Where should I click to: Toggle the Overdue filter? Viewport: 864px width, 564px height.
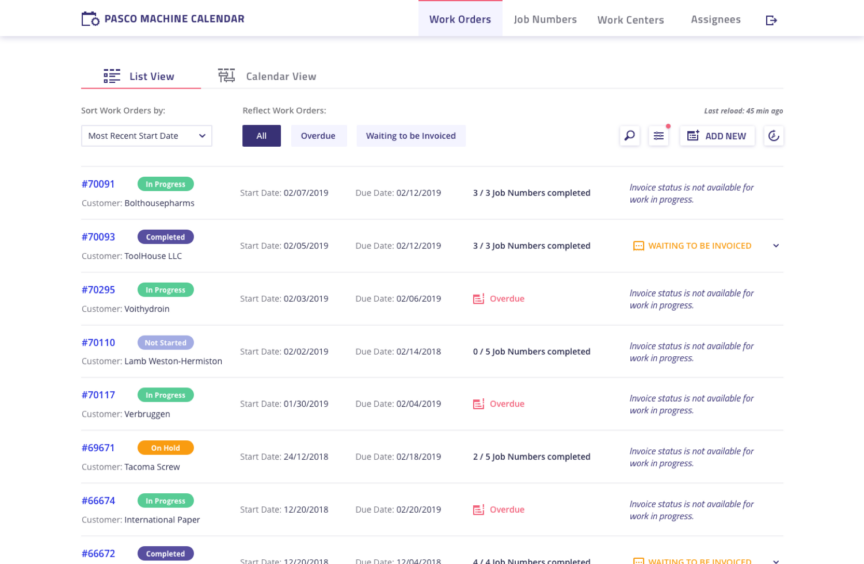pos(318,136)
